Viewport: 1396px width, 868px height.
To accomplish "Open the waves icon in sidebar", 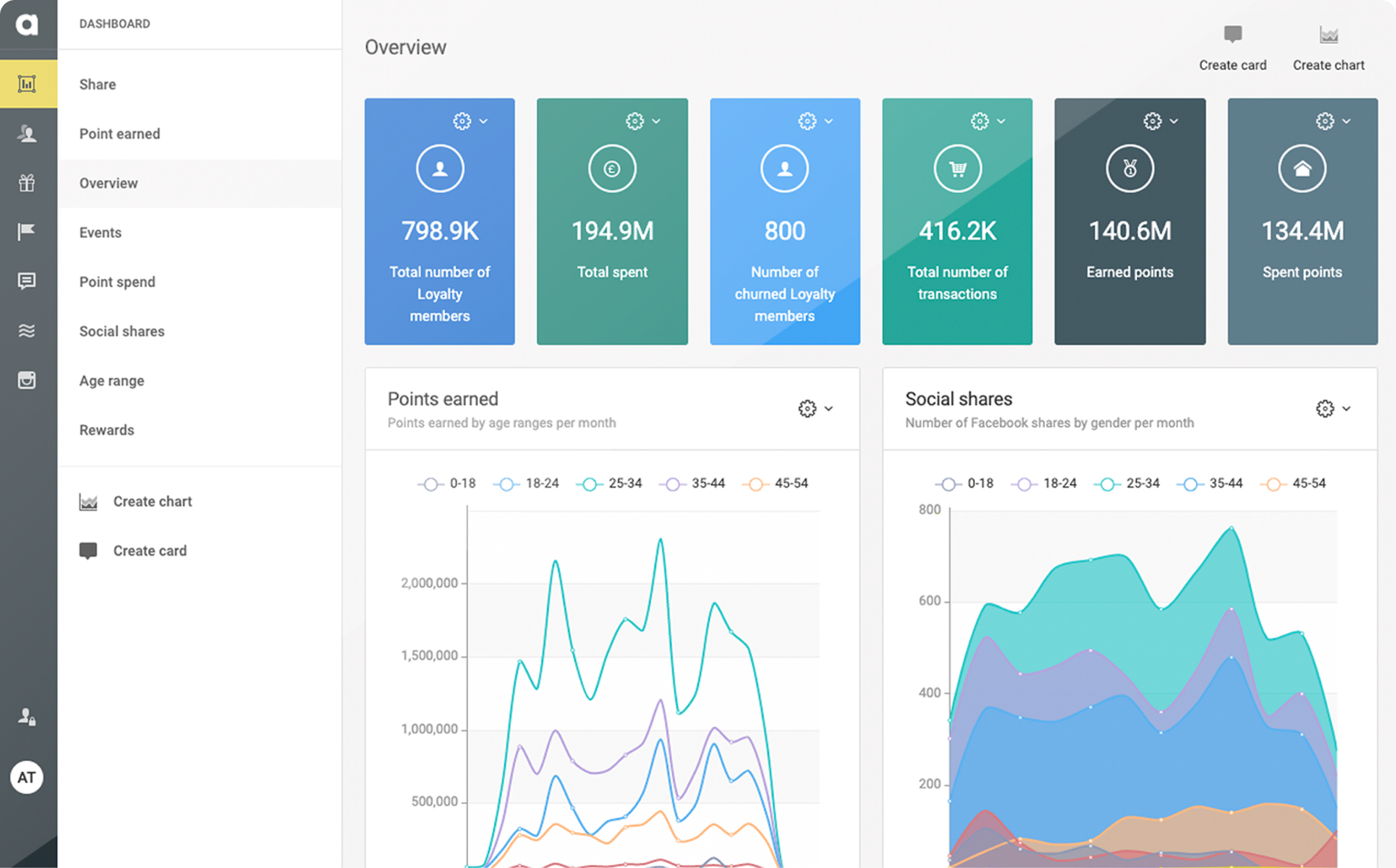I will pyautogui.click(x=26, y=331).
